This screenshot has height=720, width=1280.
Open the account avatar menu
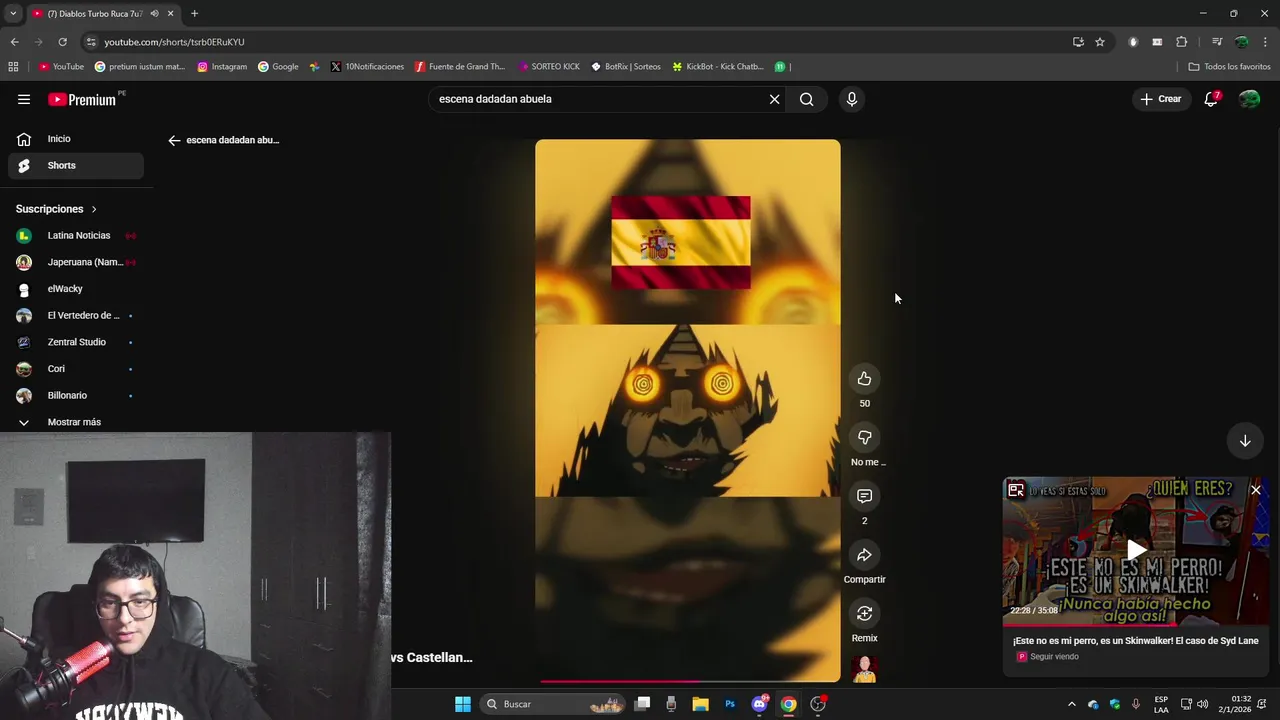pyautogui.click(x=1249, y=99)
